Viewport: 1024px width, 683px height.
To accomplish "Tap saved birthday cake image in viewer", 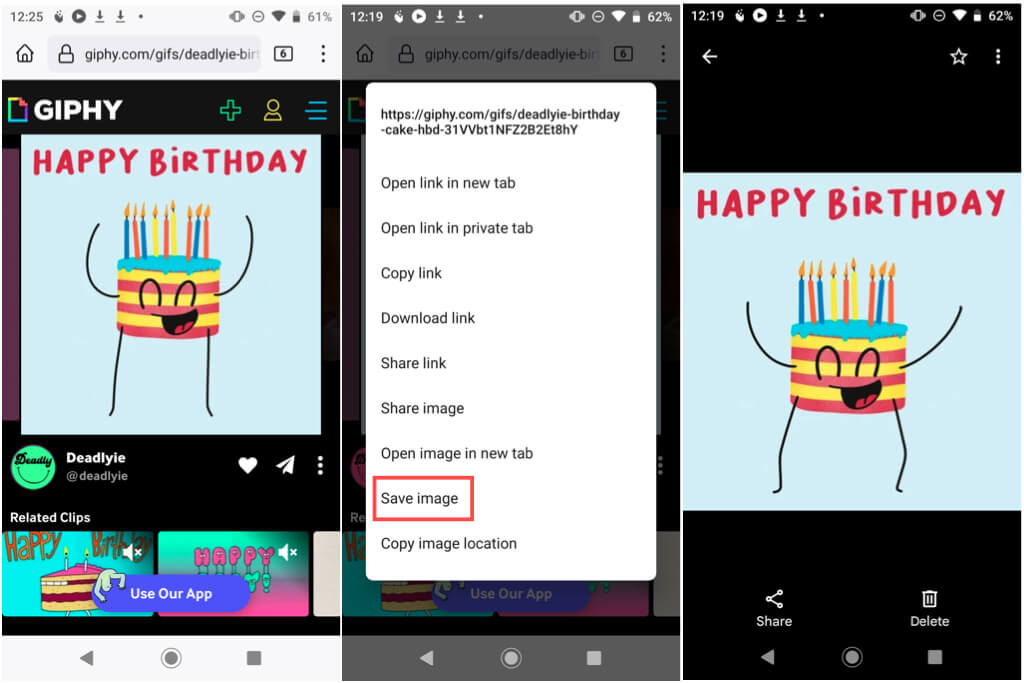I will coord(852,342).
